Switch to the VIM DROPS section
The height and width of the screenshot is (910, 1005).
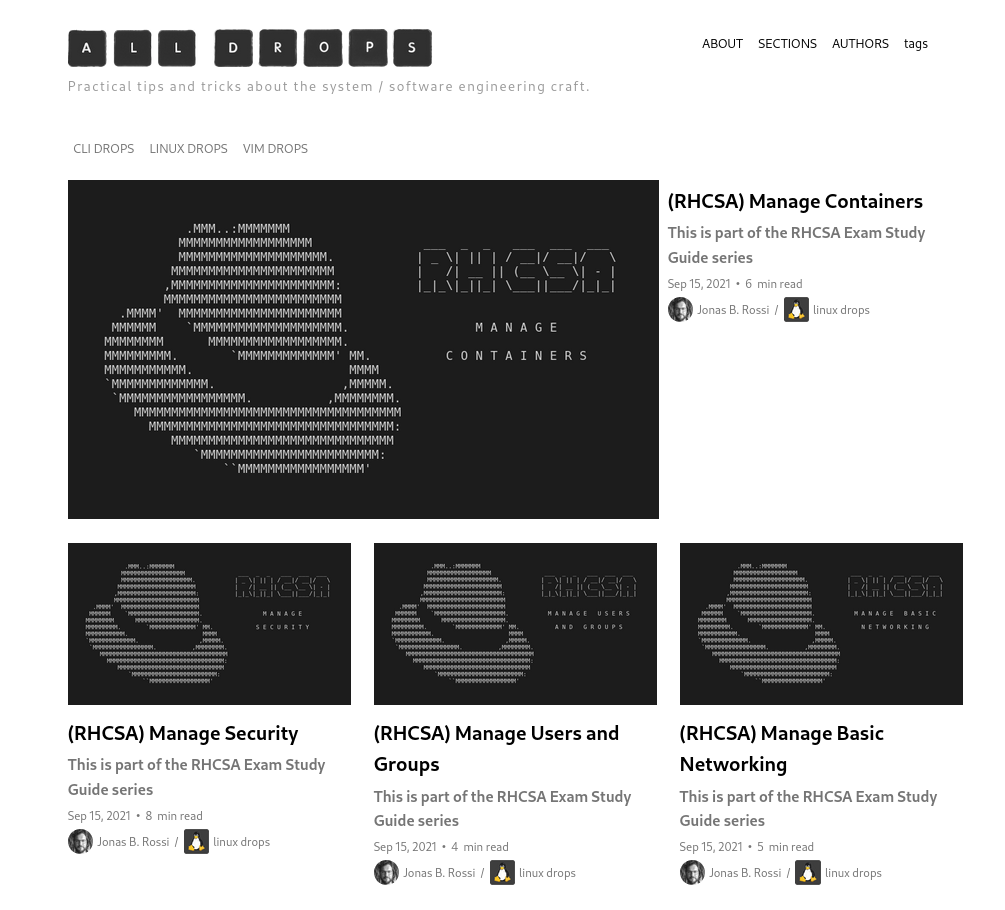click(x=275, y=149)
